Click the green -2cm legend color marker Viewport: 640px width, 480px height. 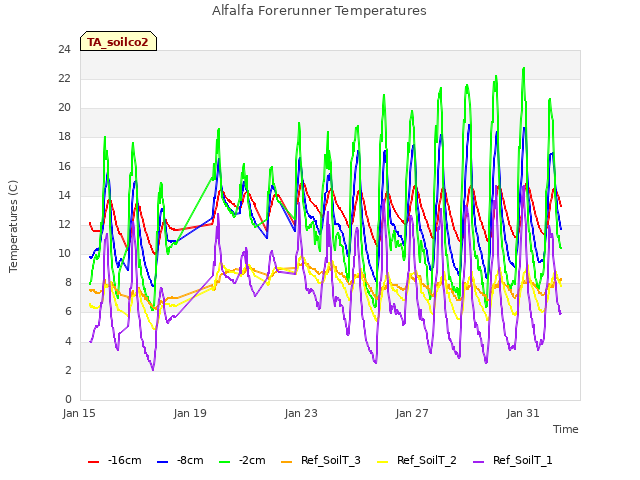coord(224,462)
